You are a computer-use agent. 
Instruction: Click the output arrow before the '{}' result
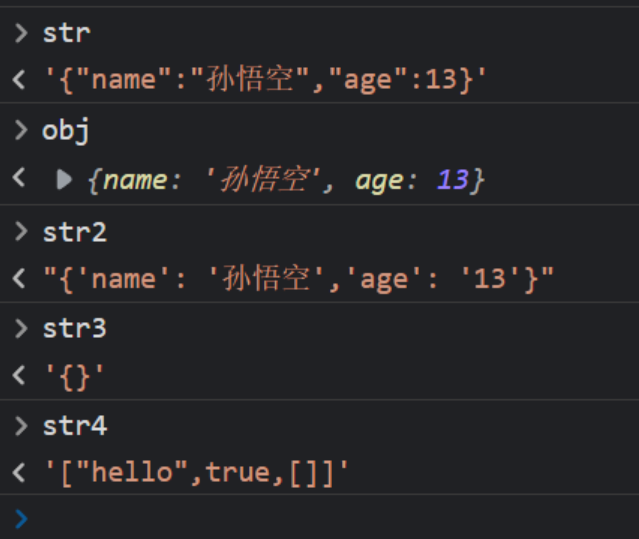[19, 376]
